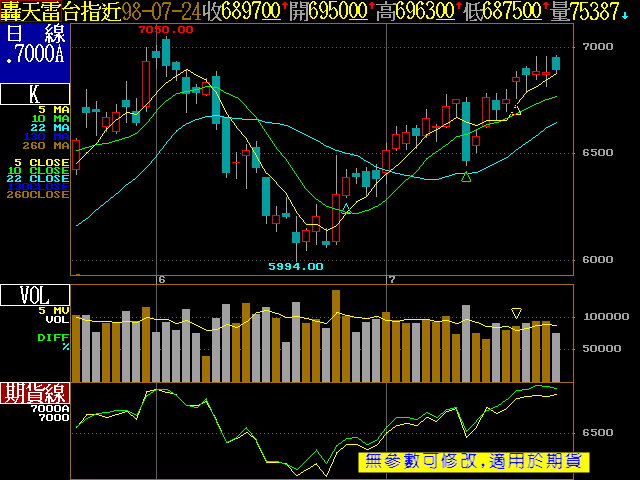The image size is (640, 480).
Task: Click the red up arrow after 開695000
Action: coord(370,8)
